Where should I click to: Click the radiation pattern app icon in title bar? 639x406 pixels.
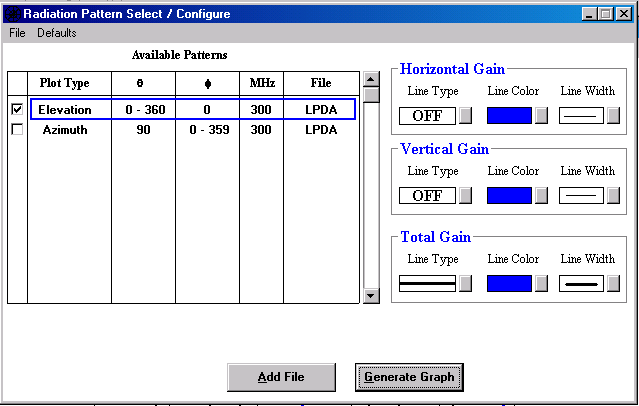tap(13, 14)
